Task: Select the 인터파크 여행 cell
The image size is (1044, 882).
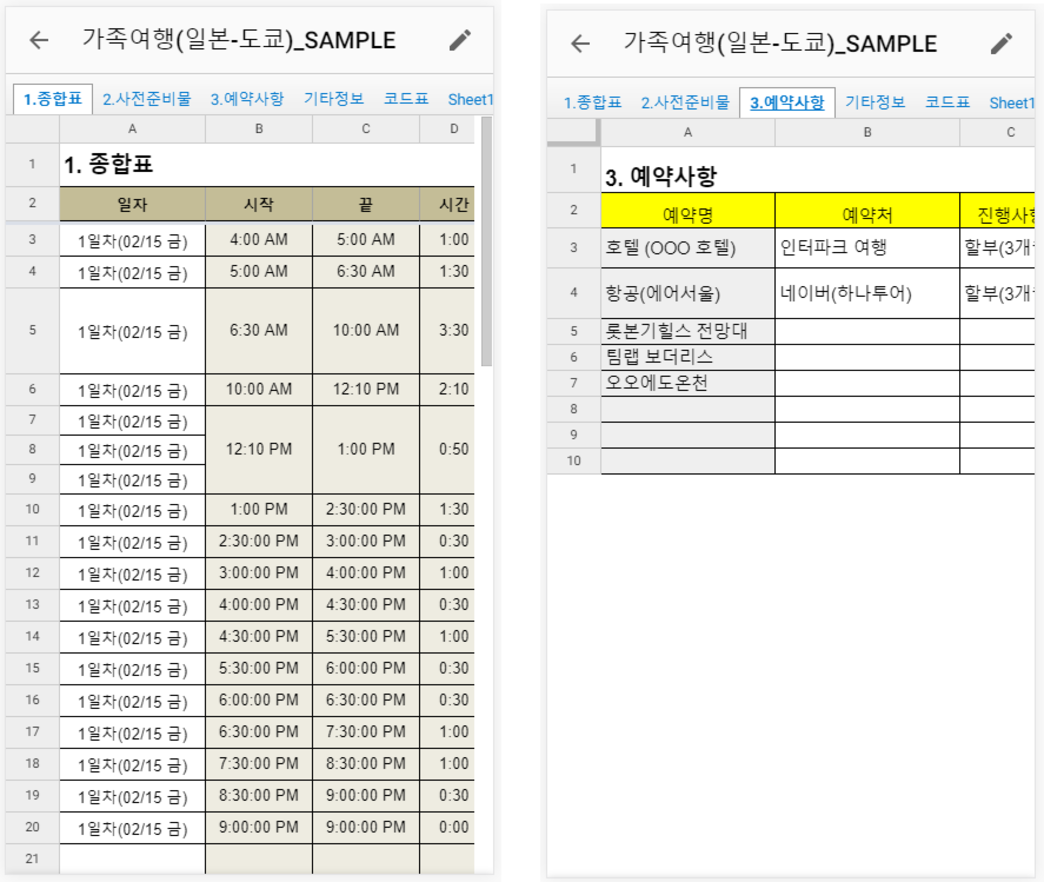Action: pyautogui.click(x=866, y=248)
